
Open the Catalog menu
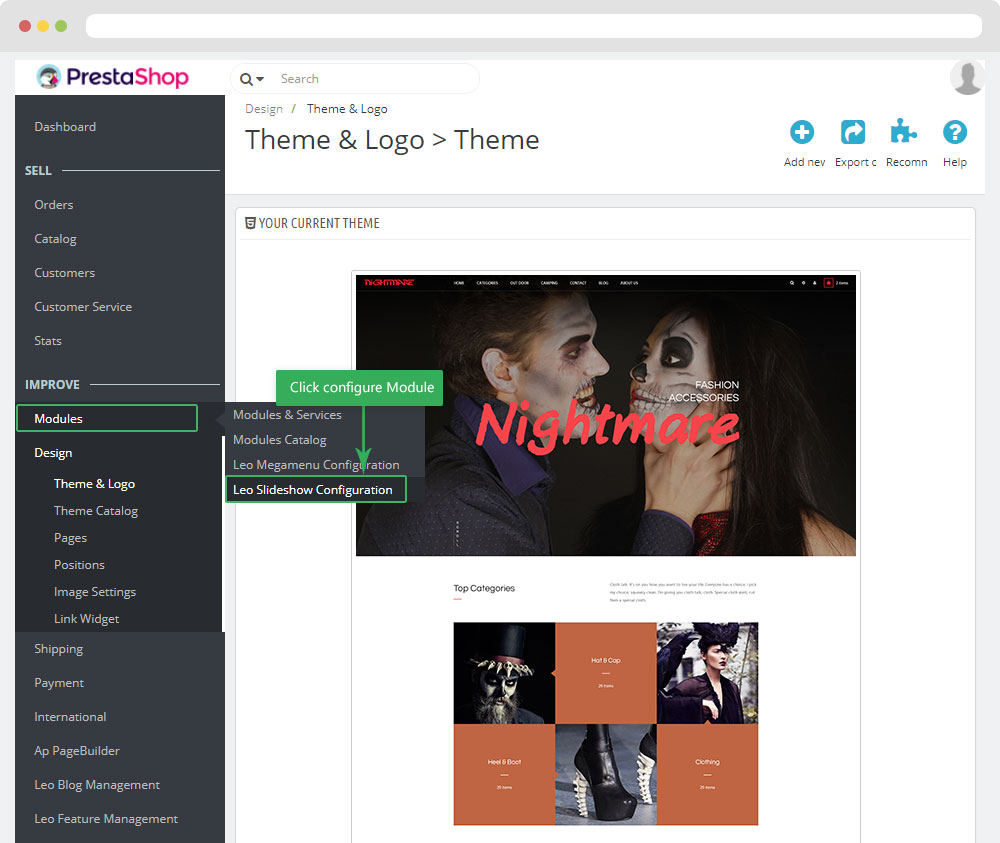pos(55,238)
